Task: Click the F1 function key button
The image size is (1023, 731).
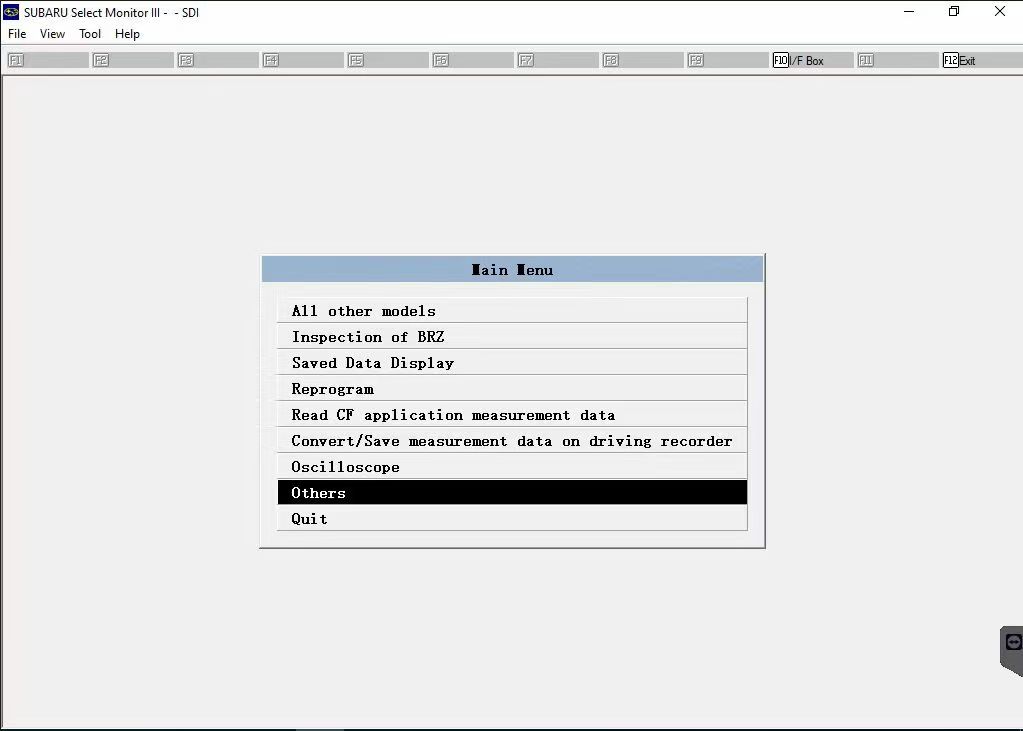Action: tap(47, 61)
